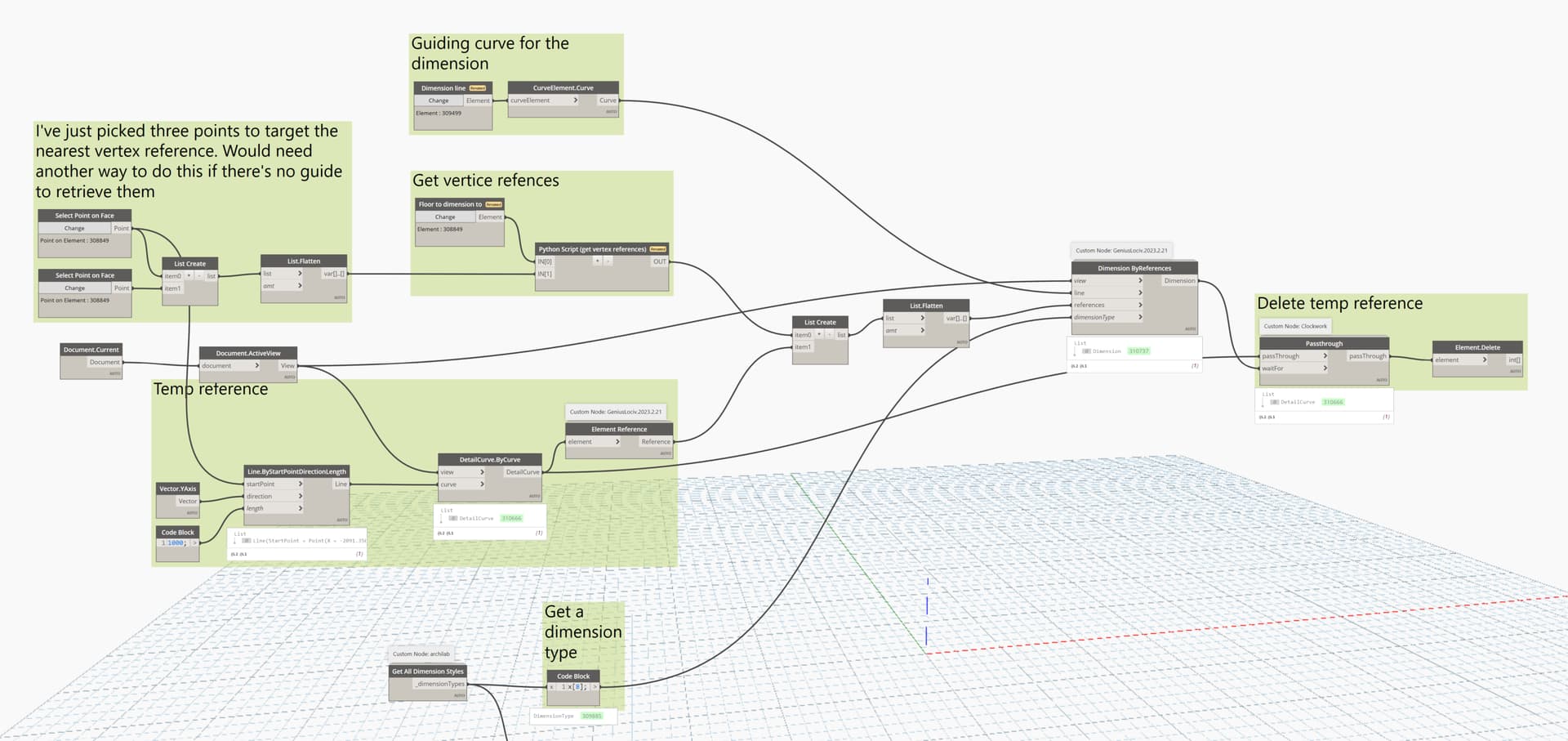Select the Element.Delete node header
1568x741 pixels.
pos(1477,347)
